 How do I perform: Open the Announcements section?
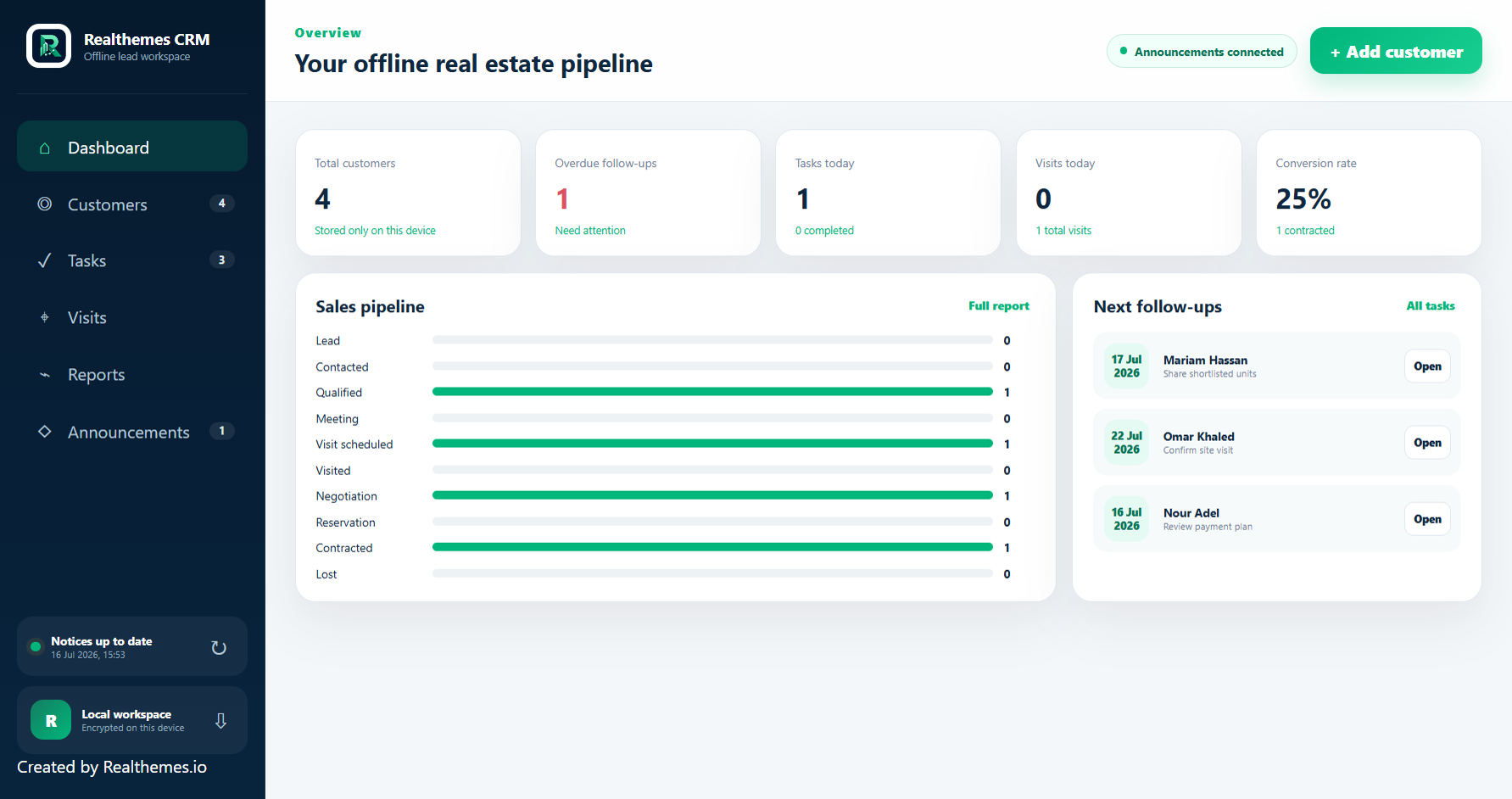(x=132, y=432)
